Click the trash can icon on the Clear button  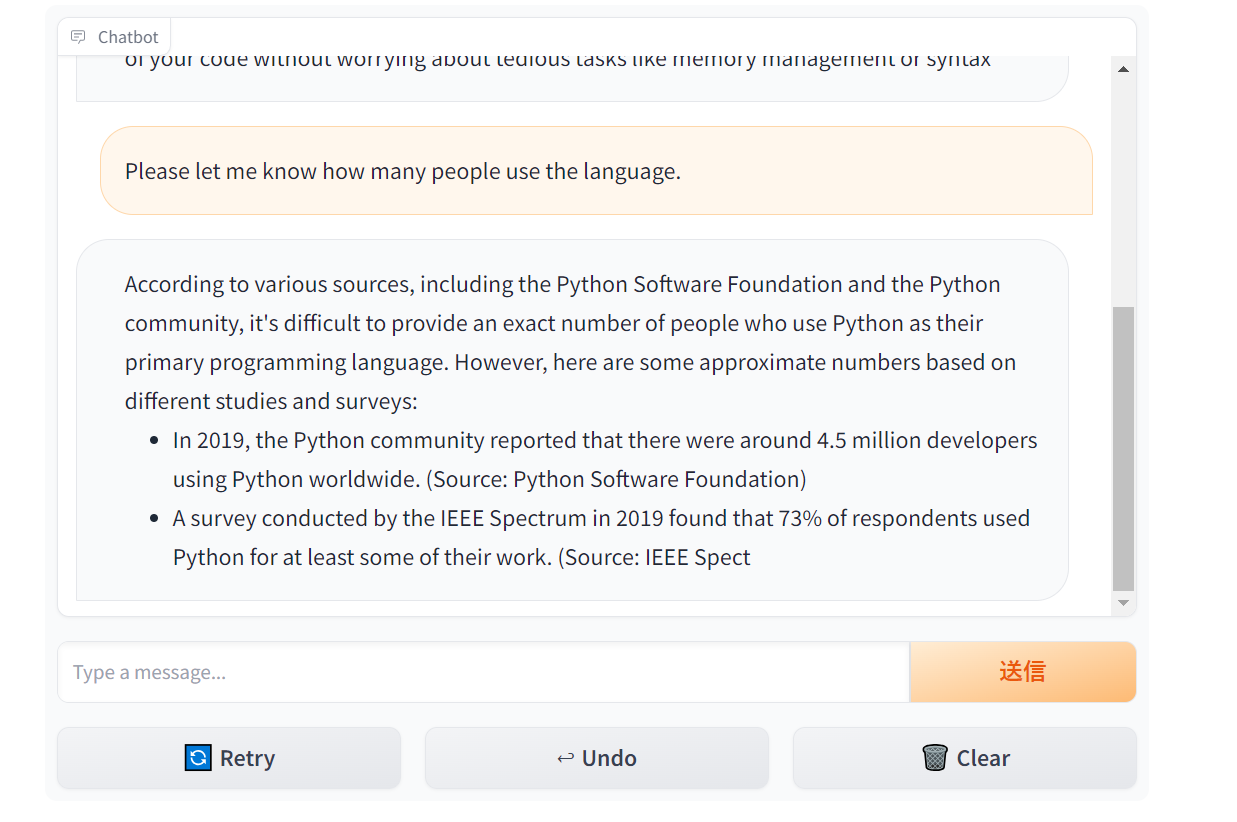[936, 758]
